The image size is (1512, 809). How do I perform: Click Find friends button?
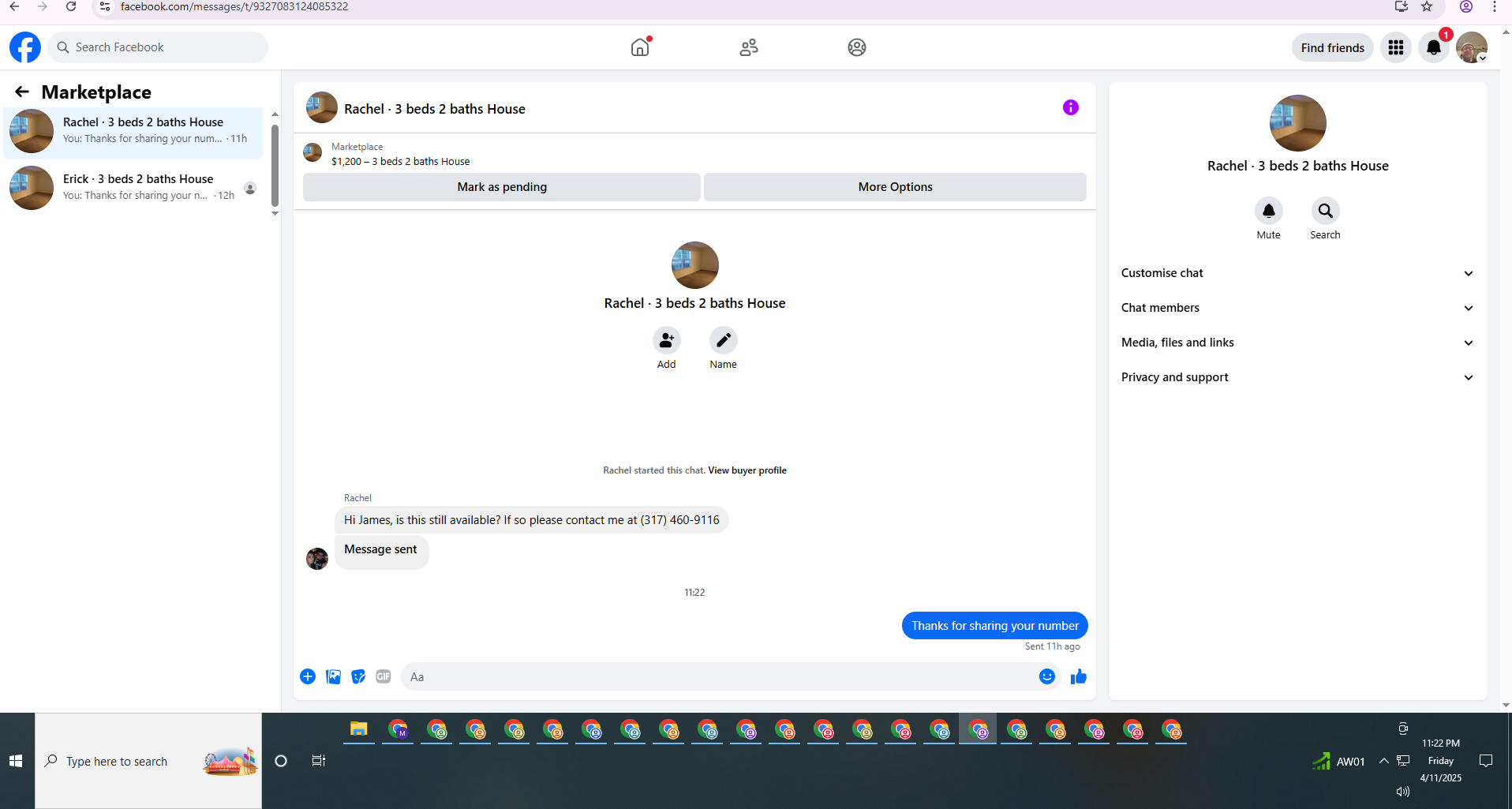click(x=1333, y=47)
